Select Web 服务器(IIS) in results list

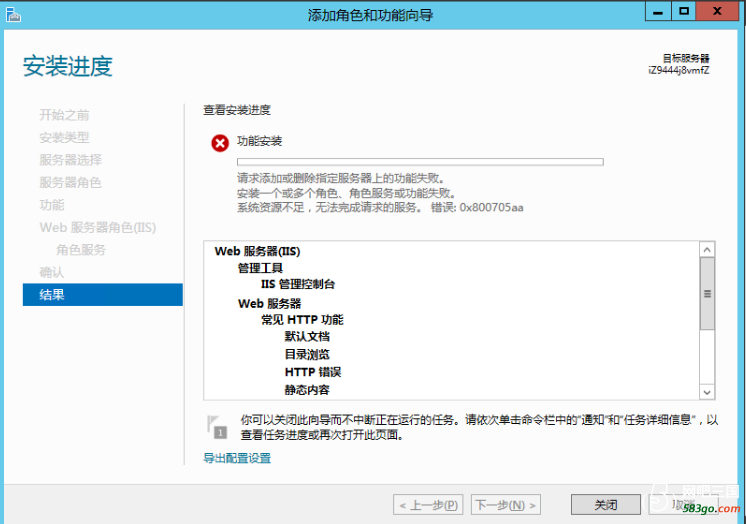click(x=257, y=251)
